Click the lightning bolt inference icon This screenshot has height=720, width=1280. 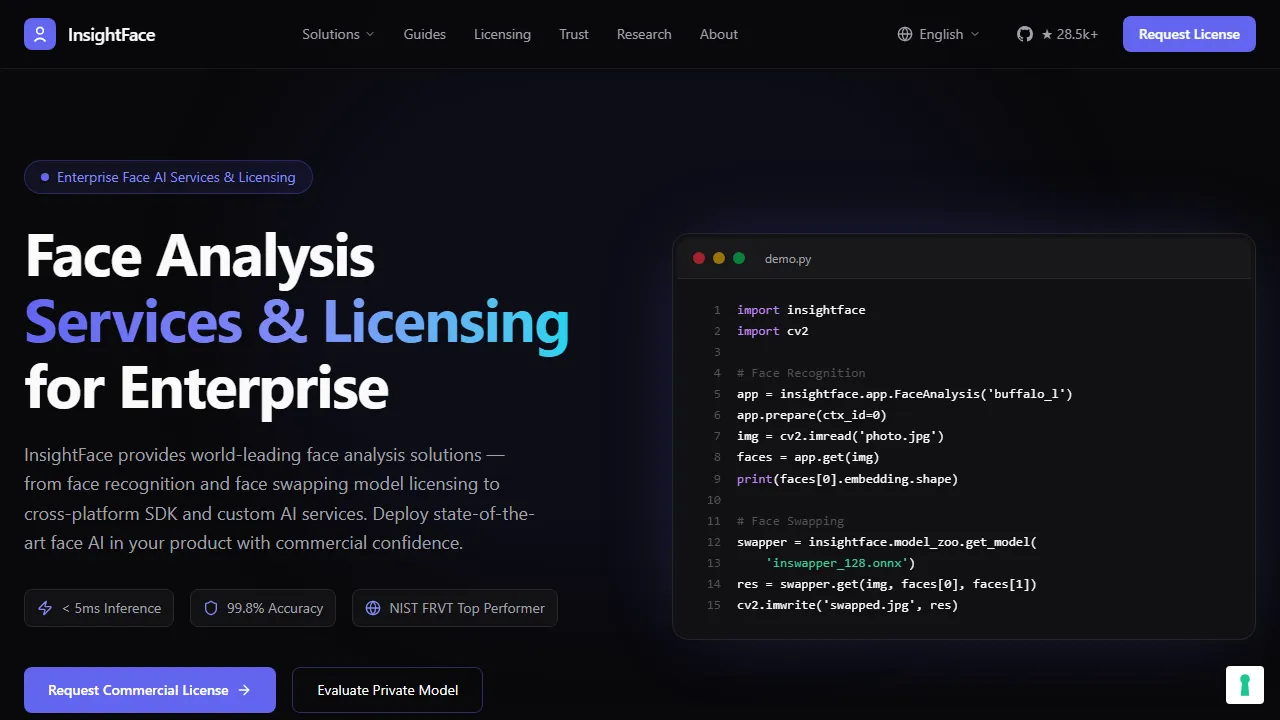pos(45,608)
